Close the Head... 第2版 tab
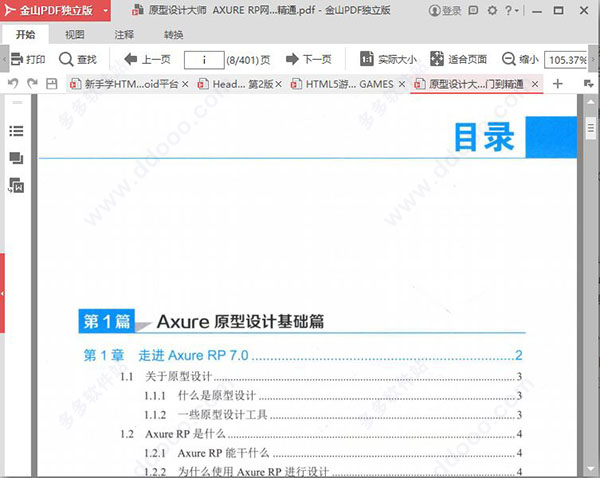The image size is (600, 478). click(x=279, y=84)
